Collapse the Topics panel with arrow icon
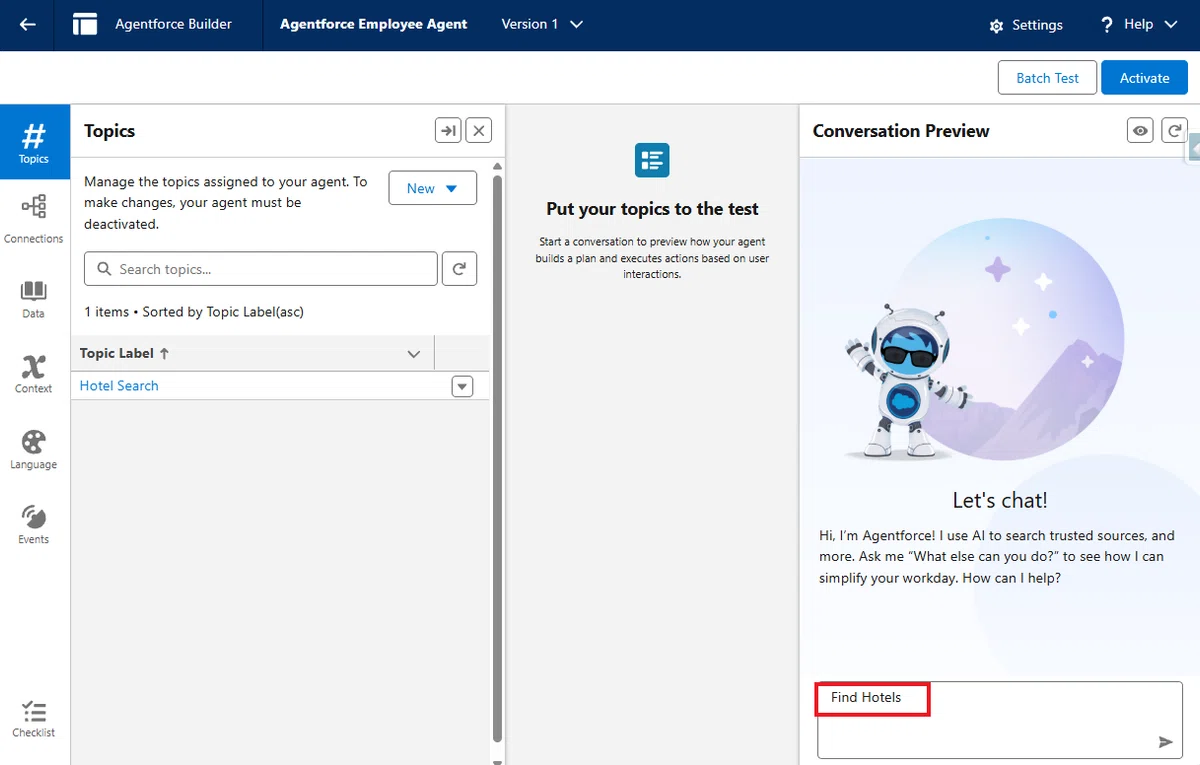1200x765 pixels. [x=448, y=130]
